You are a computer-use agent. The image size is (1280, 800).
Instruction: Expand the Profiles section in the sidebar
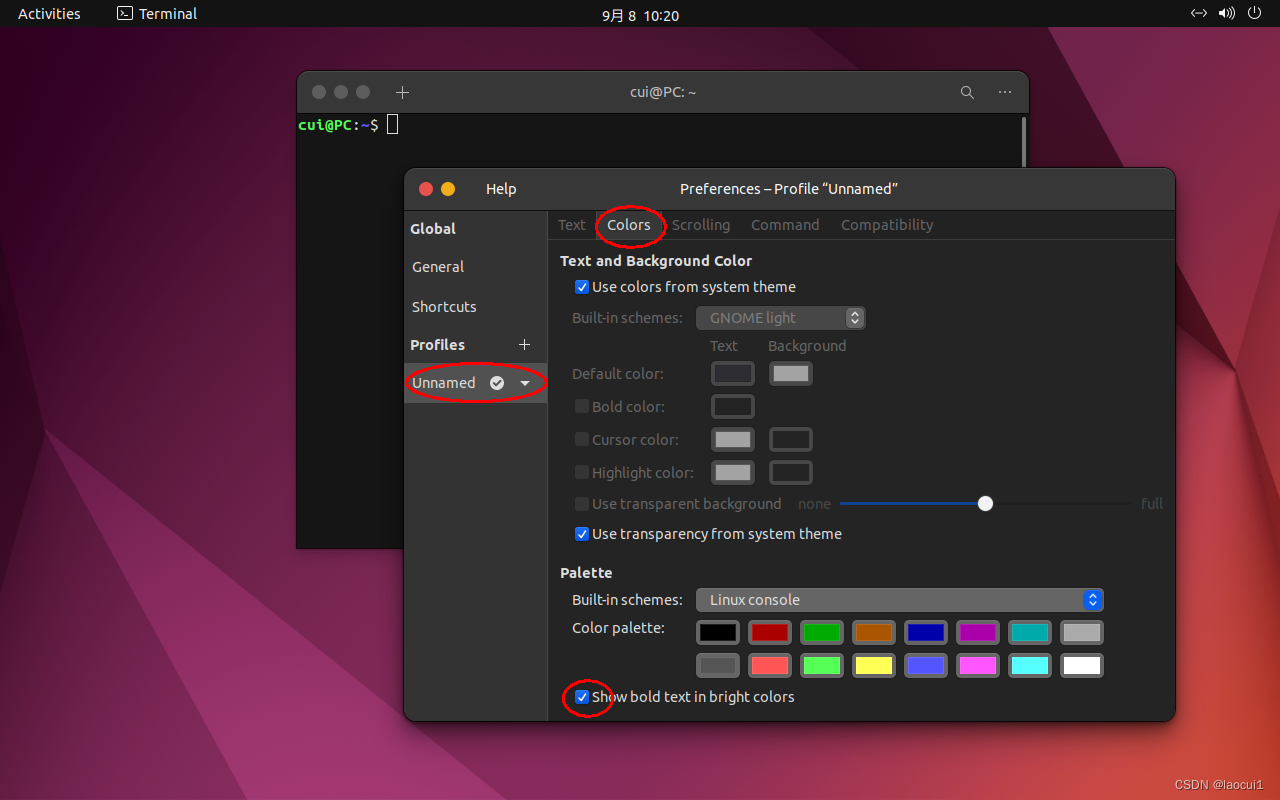[437, 344]
